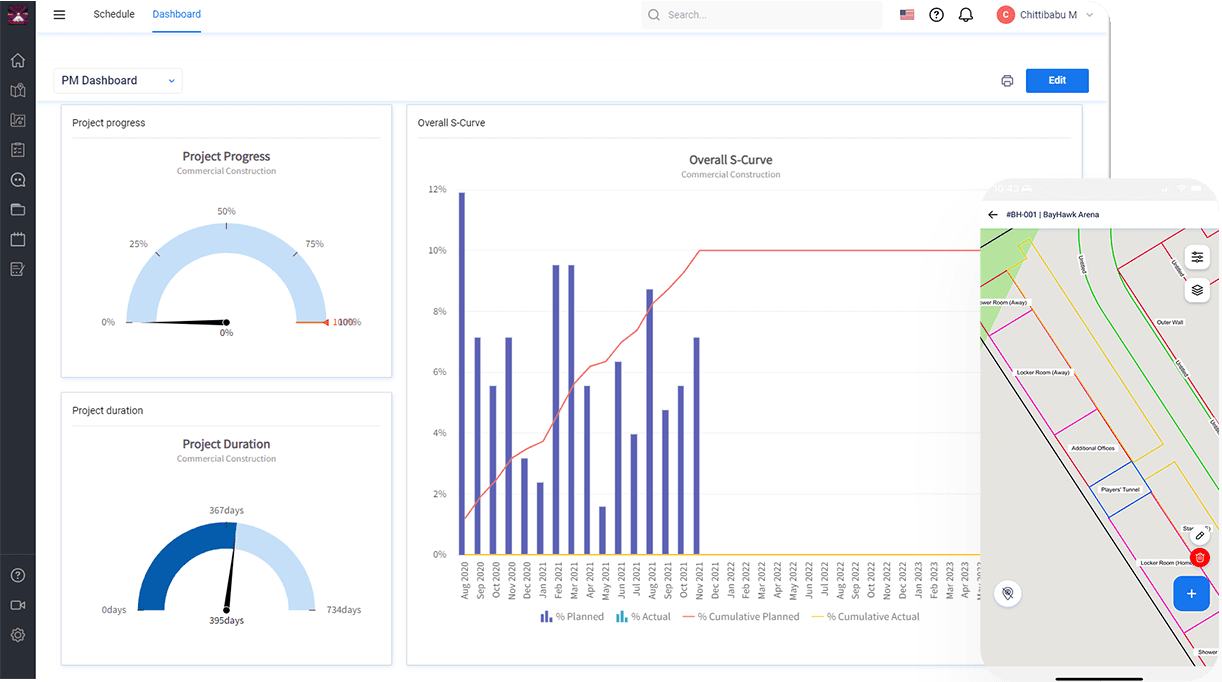
Task: Open the calendar icon in sidebar
Action: pyautogui.click(x=17, y=240)
